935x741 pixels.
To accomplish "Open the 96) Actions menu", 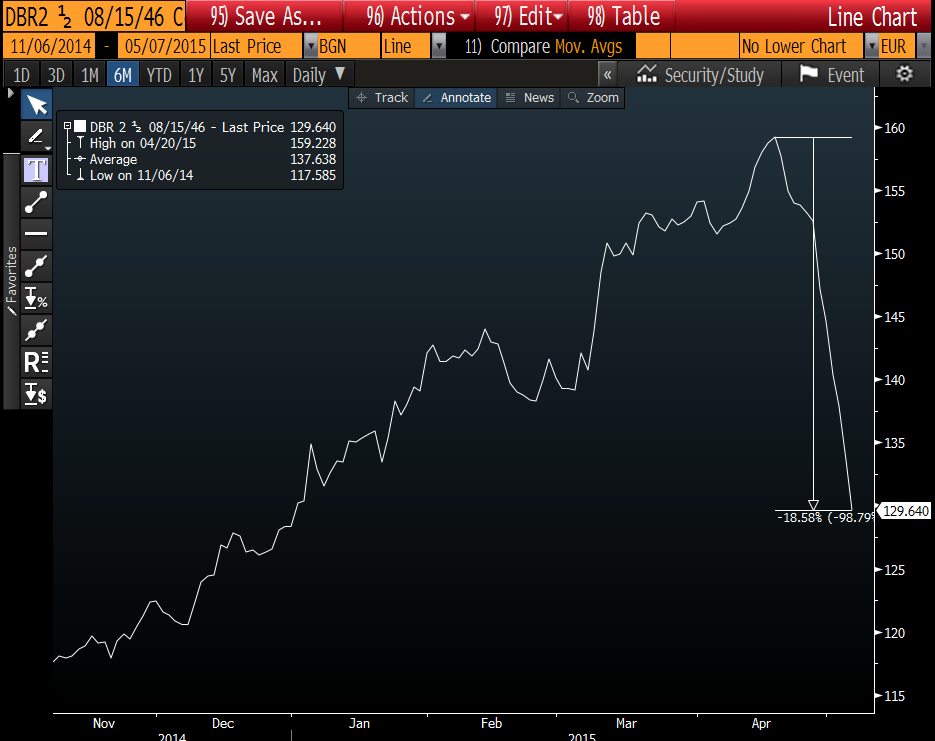I will click(x=410, y=16).
